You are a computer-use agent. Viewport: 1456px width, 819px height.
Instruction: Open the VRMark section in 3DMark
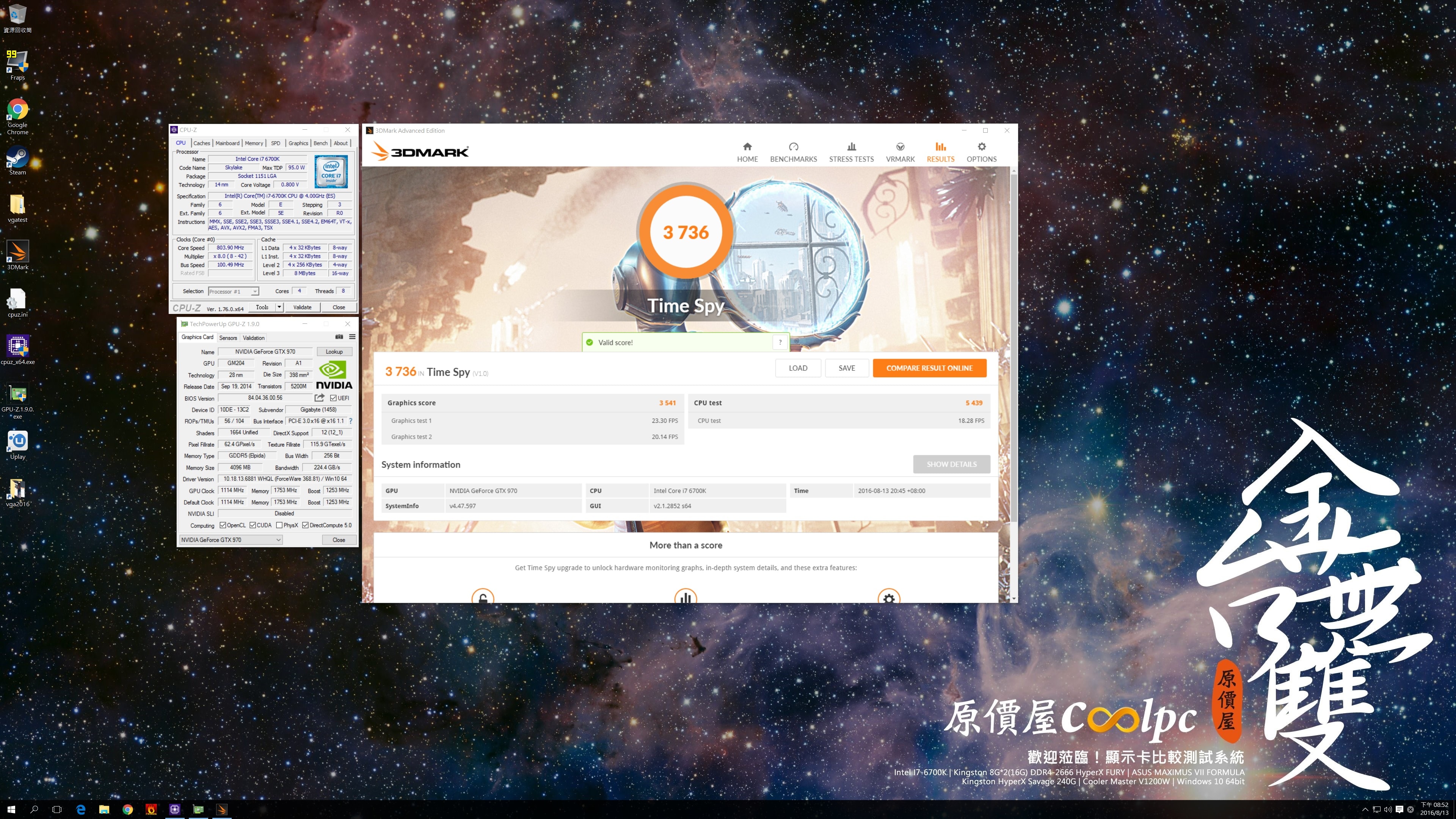(900, 152)
